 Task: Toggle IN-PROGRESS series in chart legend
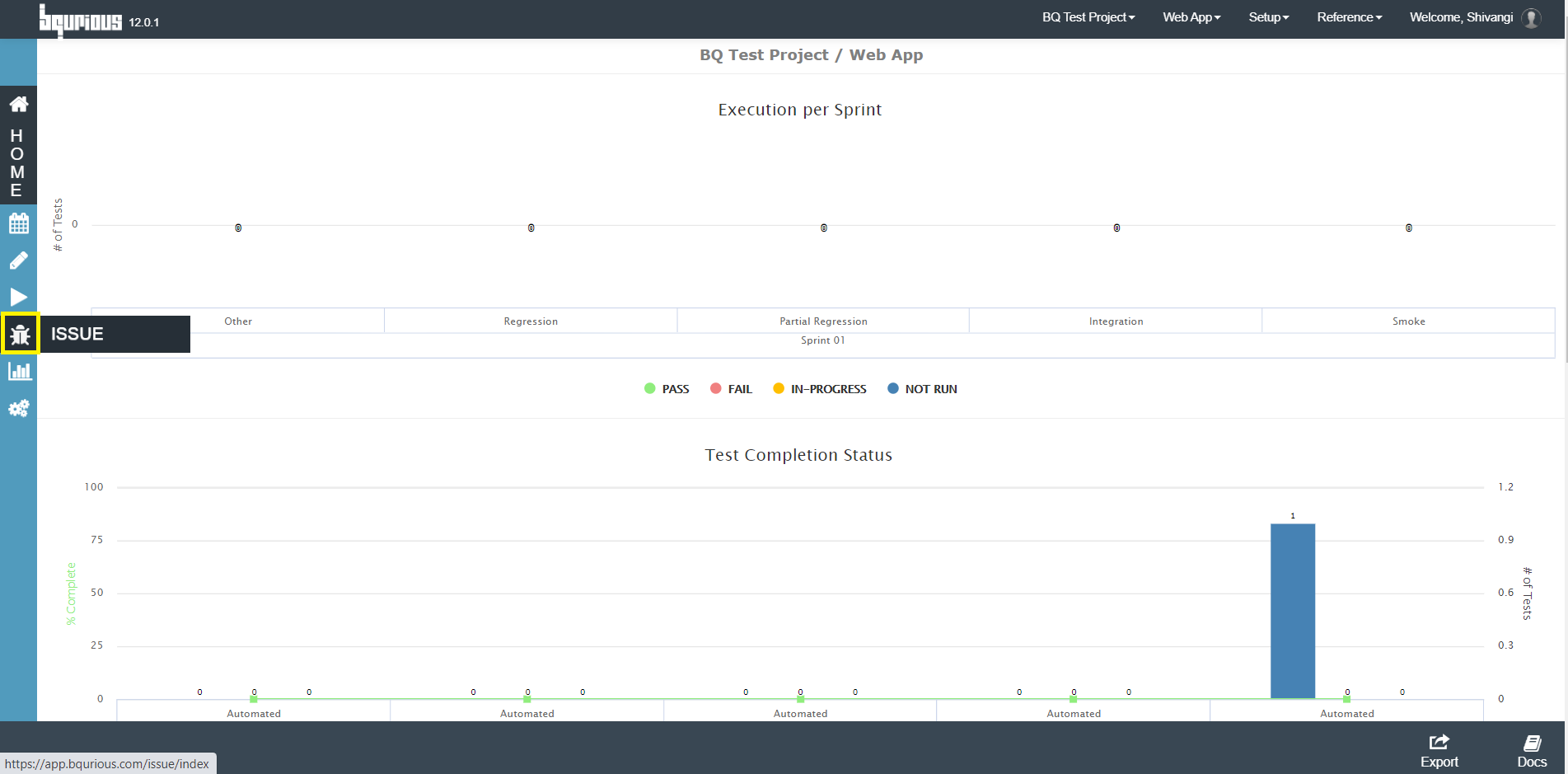[820, 389]
